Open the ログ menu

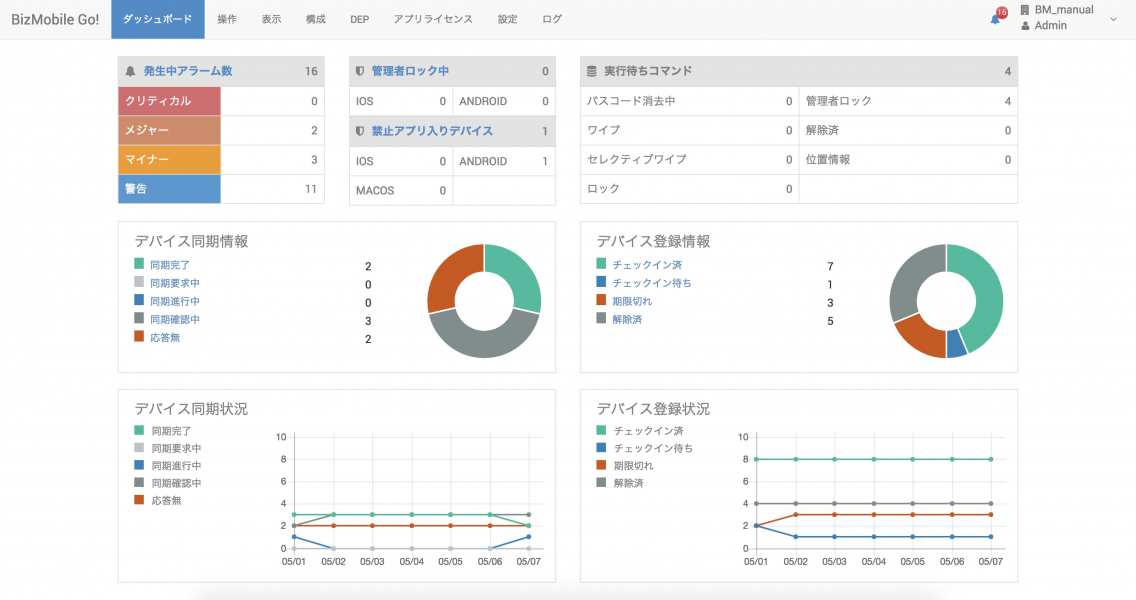(552, 20)
